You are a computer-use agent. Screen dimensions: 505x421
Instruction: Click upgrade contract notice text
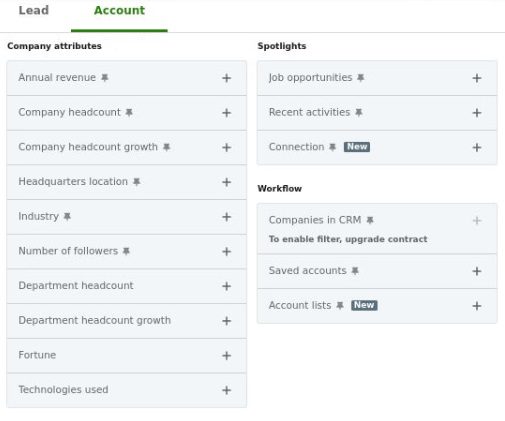pyautogui.click(x=348, y=239)
